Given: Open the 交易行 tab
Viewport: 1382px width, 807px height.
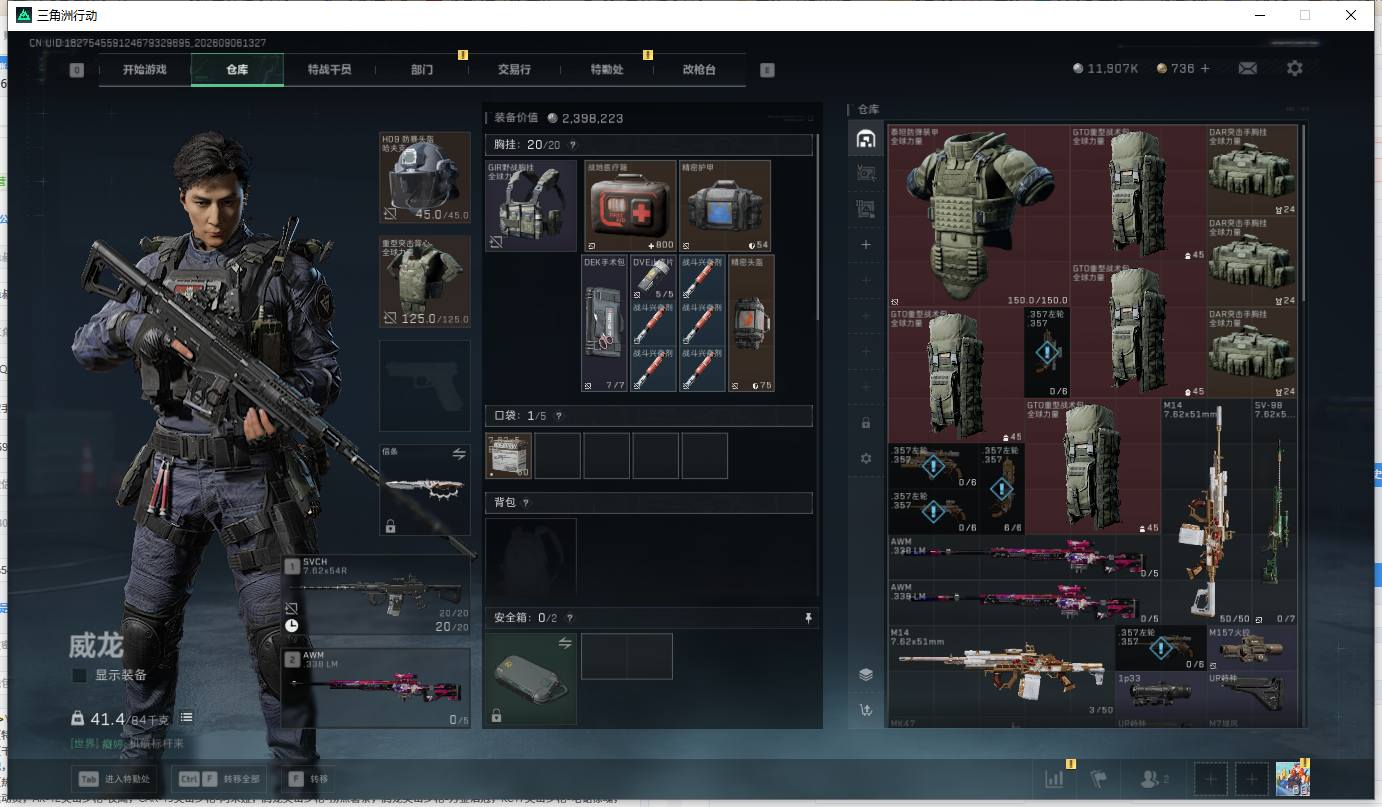Looking at the screenshot, I should click(514, 70).
